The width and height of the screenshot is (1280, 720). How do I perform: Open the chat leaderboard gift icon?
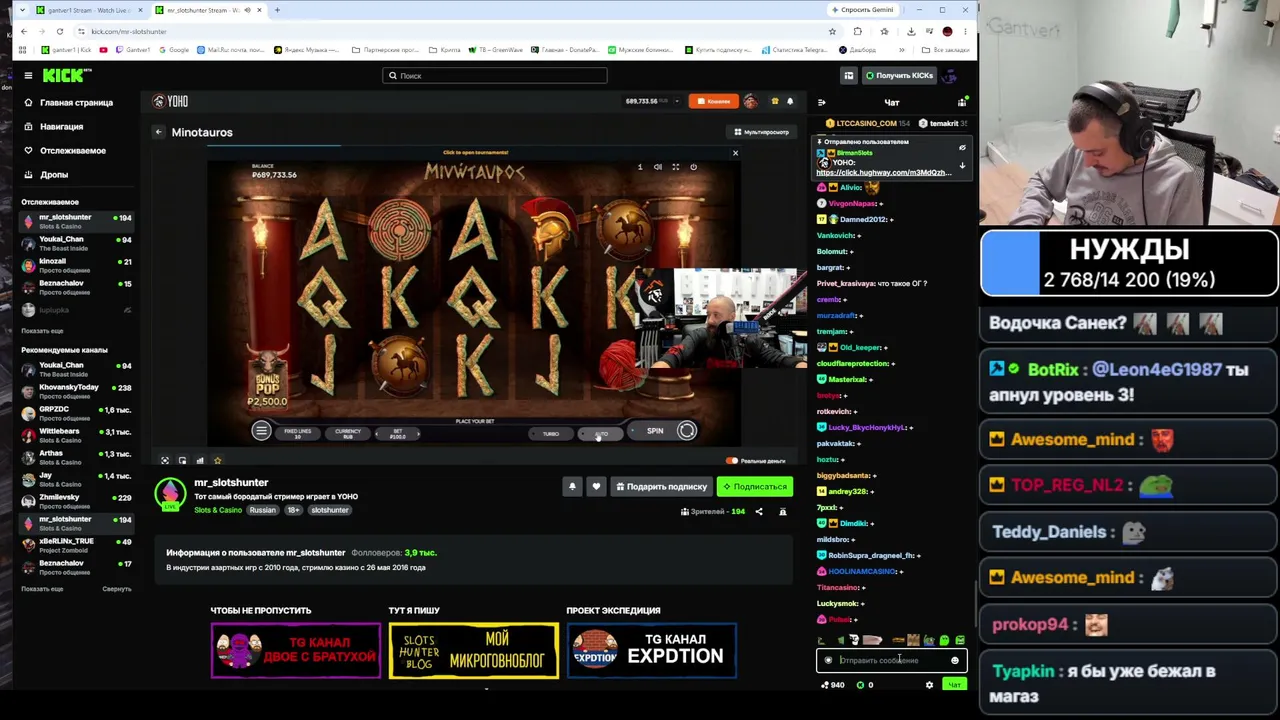962,103
